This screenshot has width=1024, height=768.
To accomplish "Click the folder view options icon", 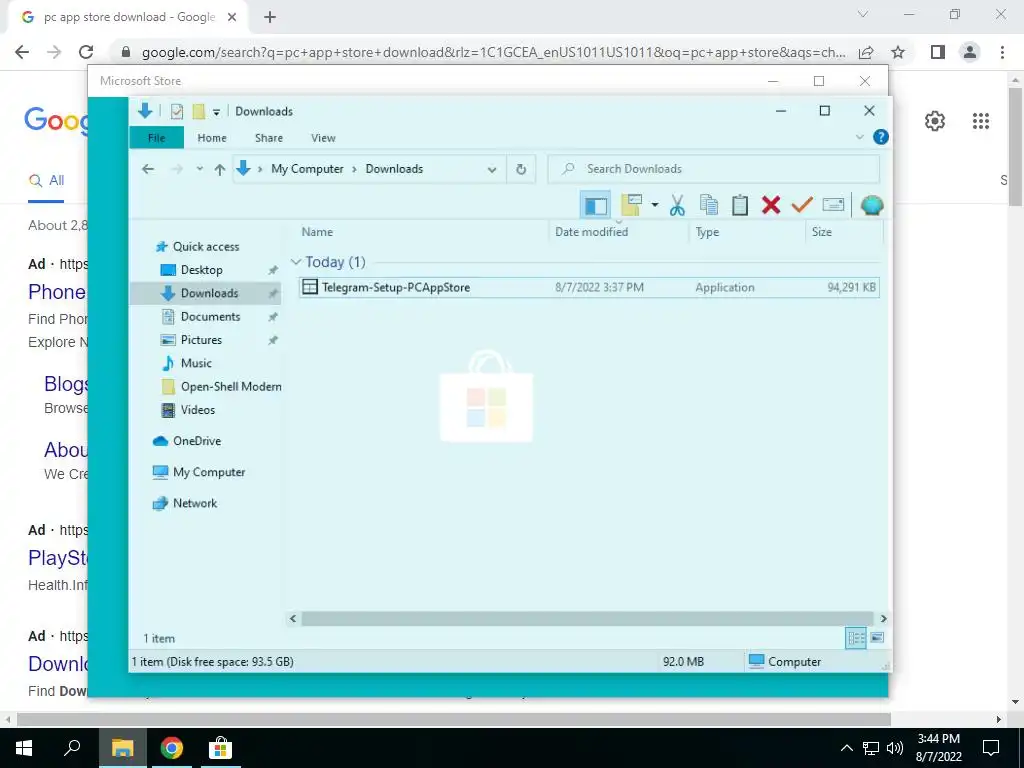I will (x=632, y=205).
